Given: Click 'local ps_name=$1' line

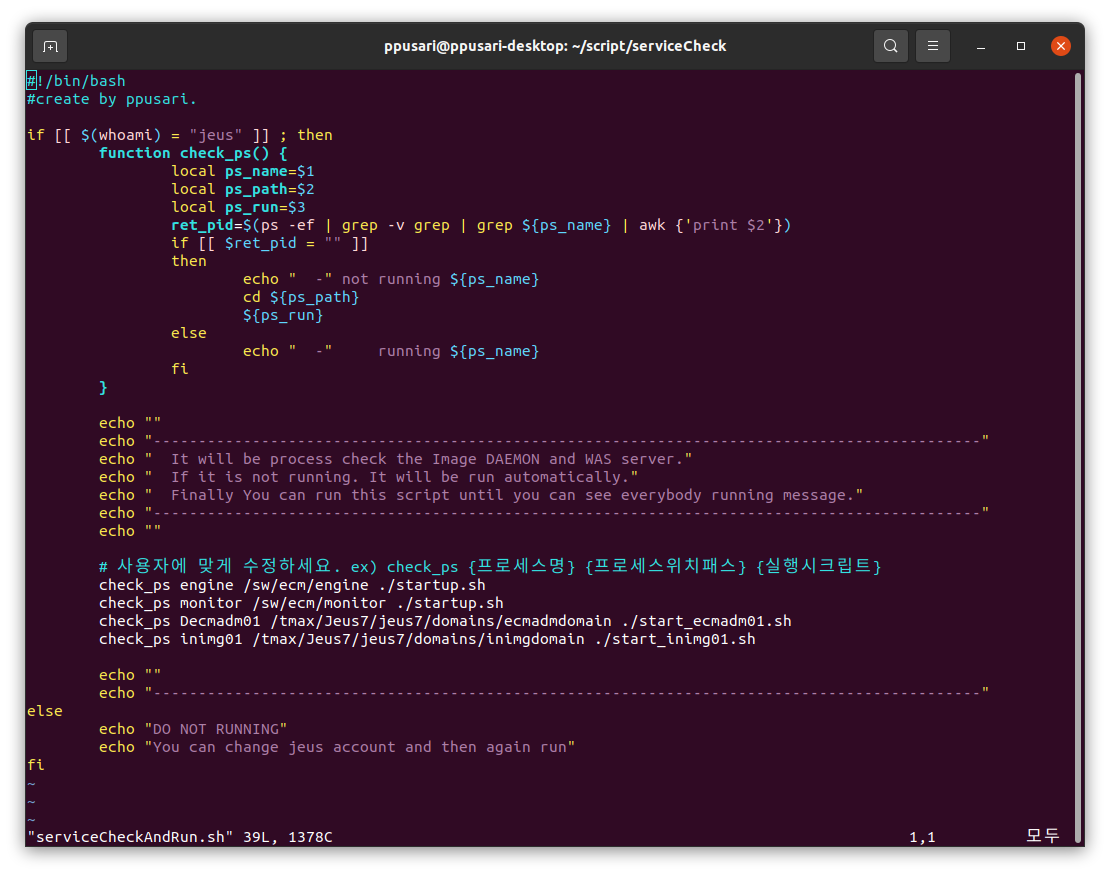Looking at the screenshot, I should (x=243, y=171).
